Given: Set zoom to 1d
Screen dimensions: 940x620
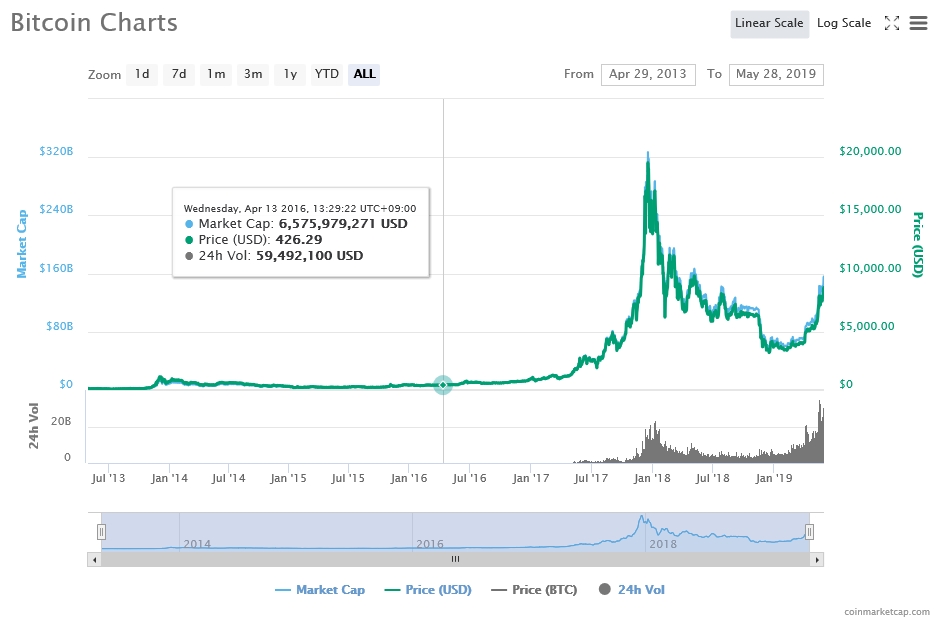Looking at the screenshot, I should pos(142,74).
